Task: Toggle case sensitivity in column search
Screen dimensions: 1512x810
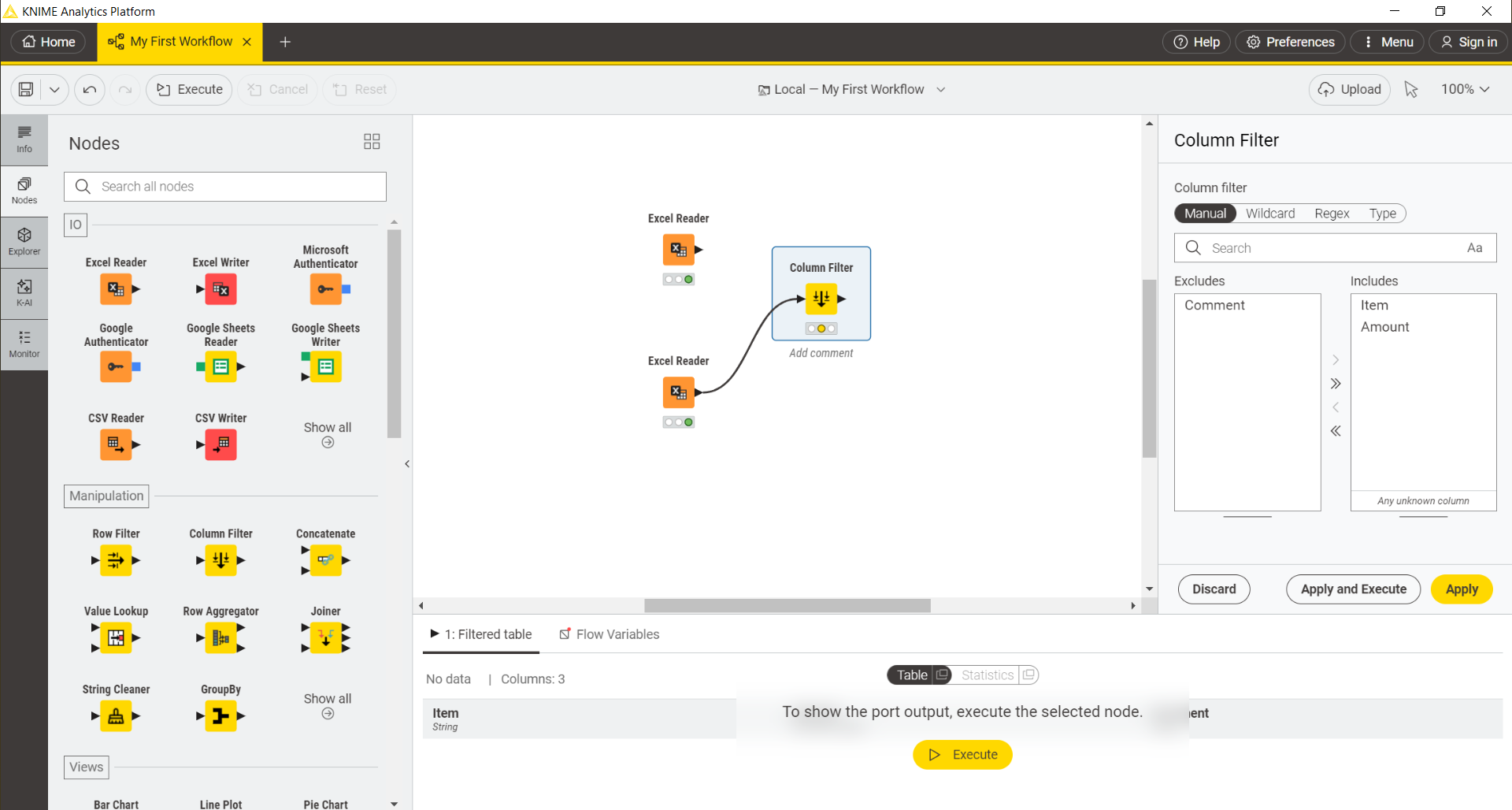Action: [x=1474, y=247]
